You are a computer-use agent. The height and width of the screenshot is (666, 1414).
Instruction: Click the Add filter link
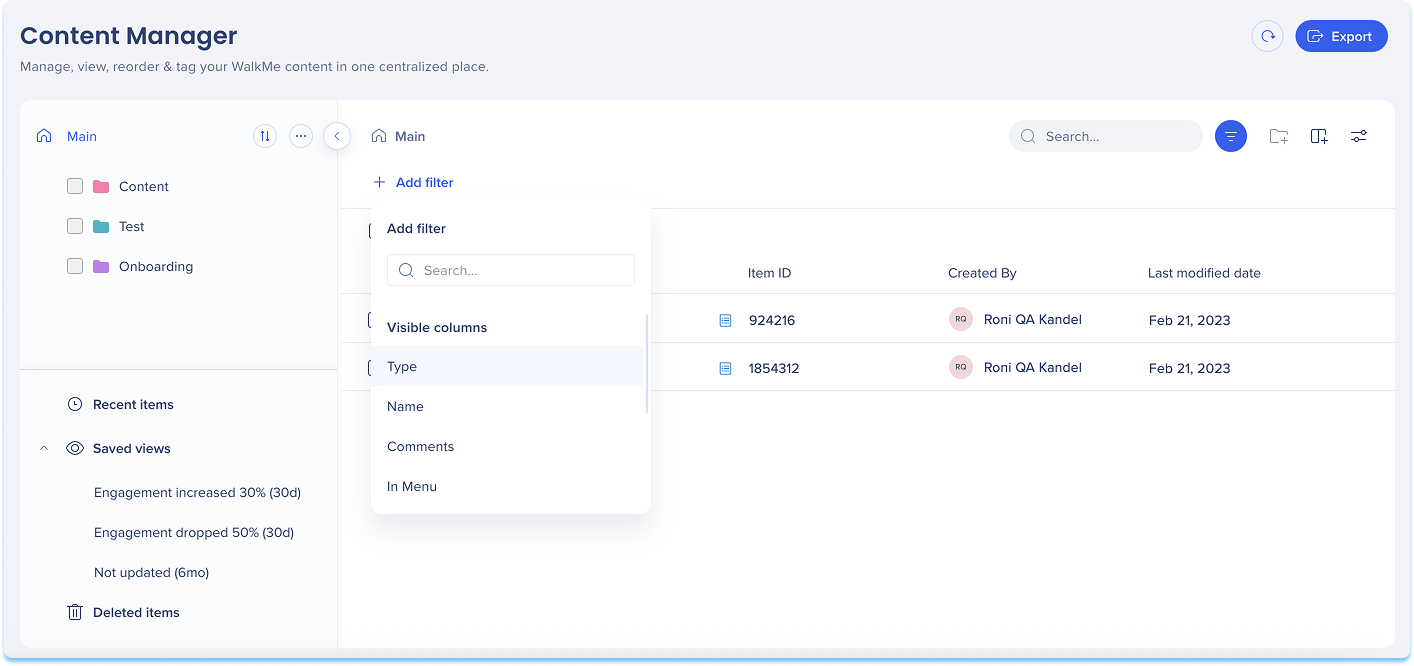(413, 182)
